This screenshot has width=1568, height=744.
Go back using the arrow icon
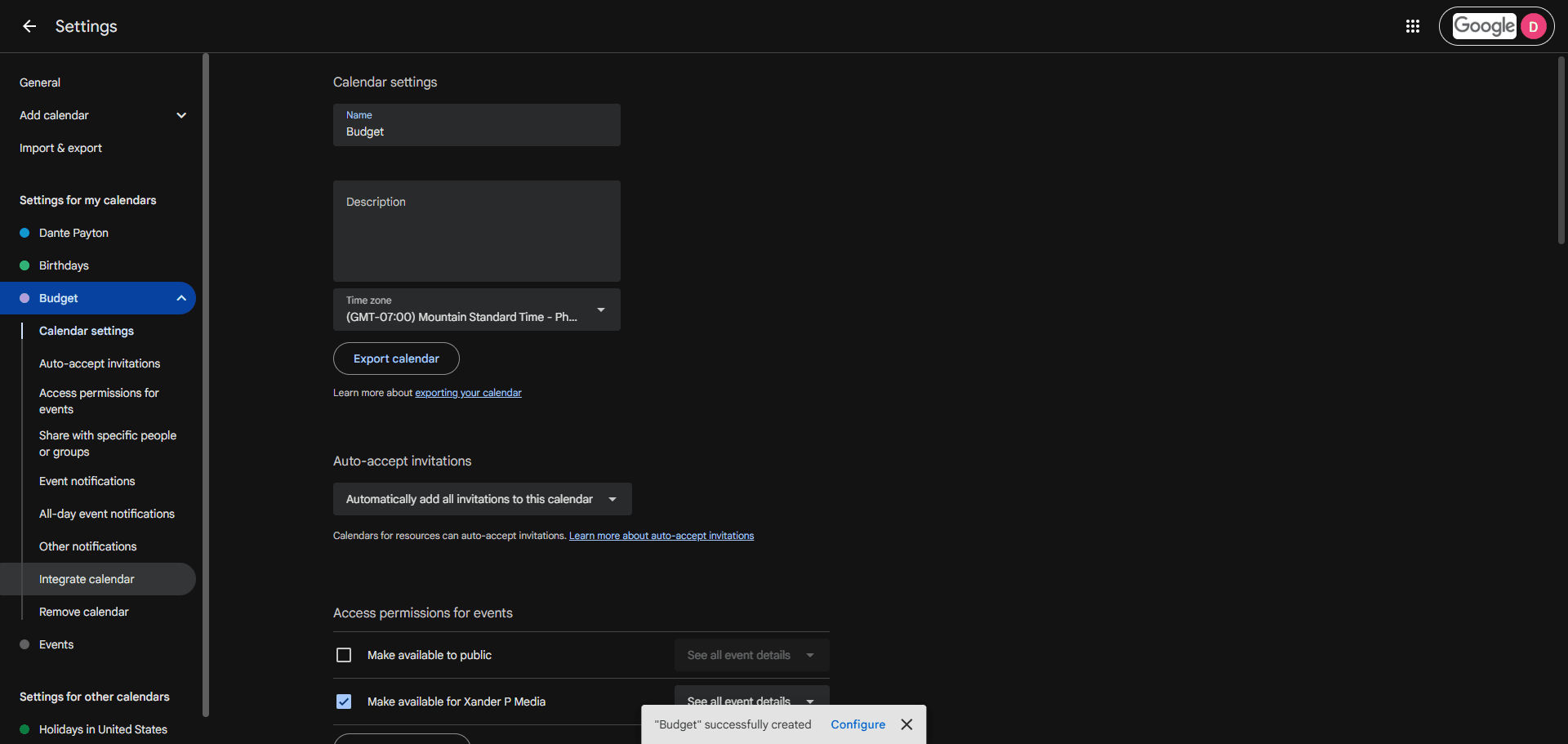point(29,26)
